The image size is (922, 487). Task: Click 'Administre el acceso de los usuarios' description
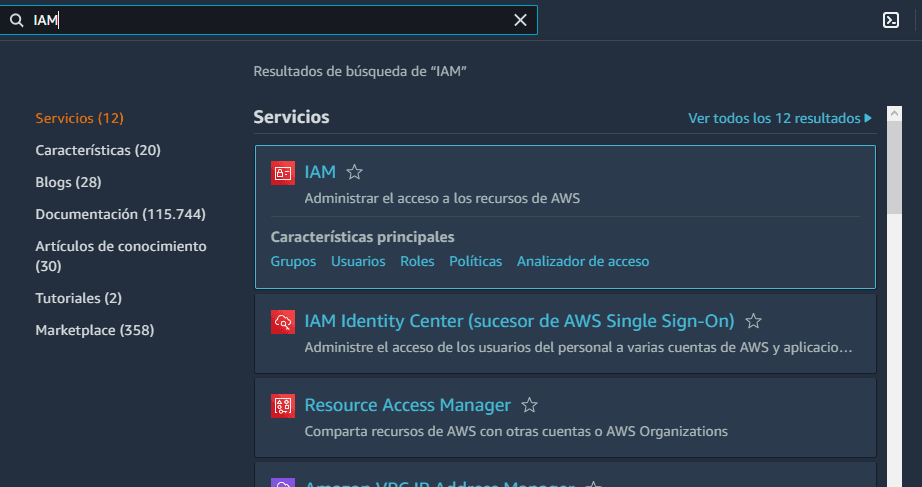578,347
